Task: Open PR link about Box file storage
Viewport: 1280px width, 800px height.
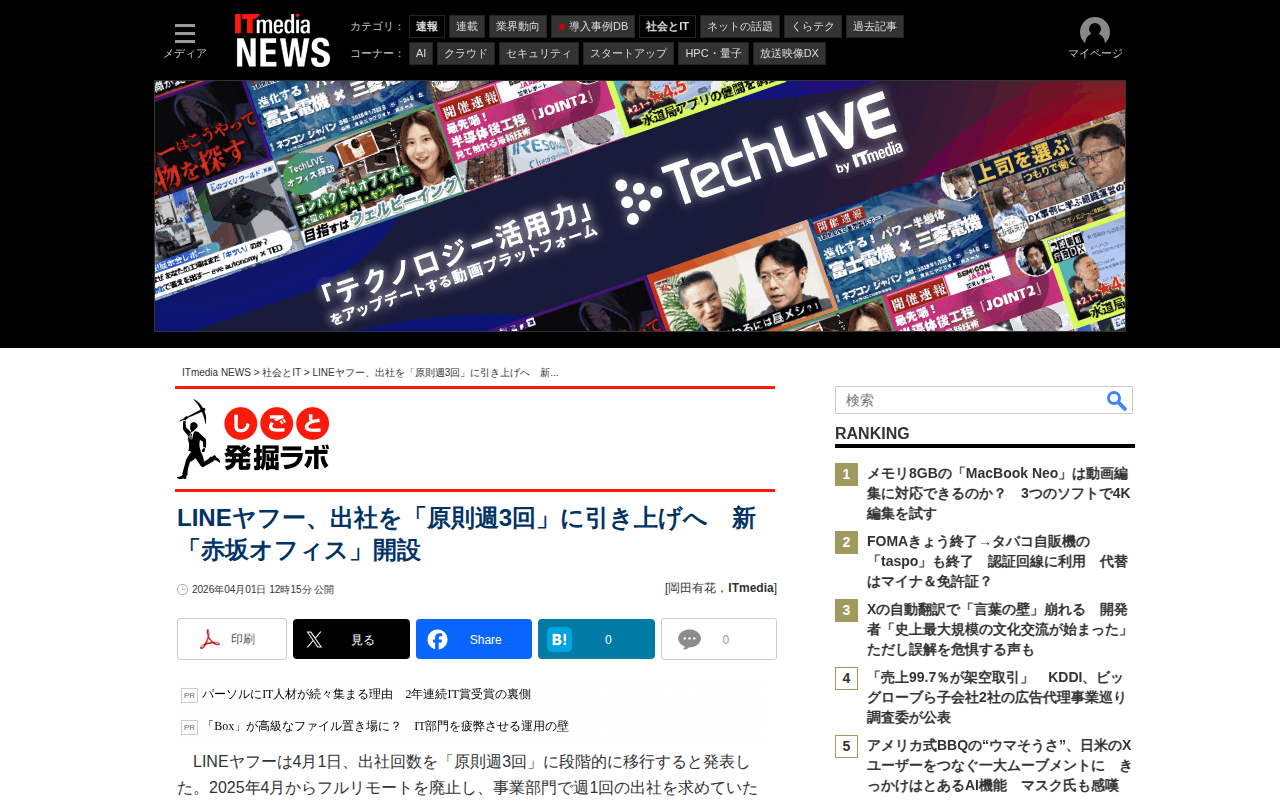Action: 385,726
